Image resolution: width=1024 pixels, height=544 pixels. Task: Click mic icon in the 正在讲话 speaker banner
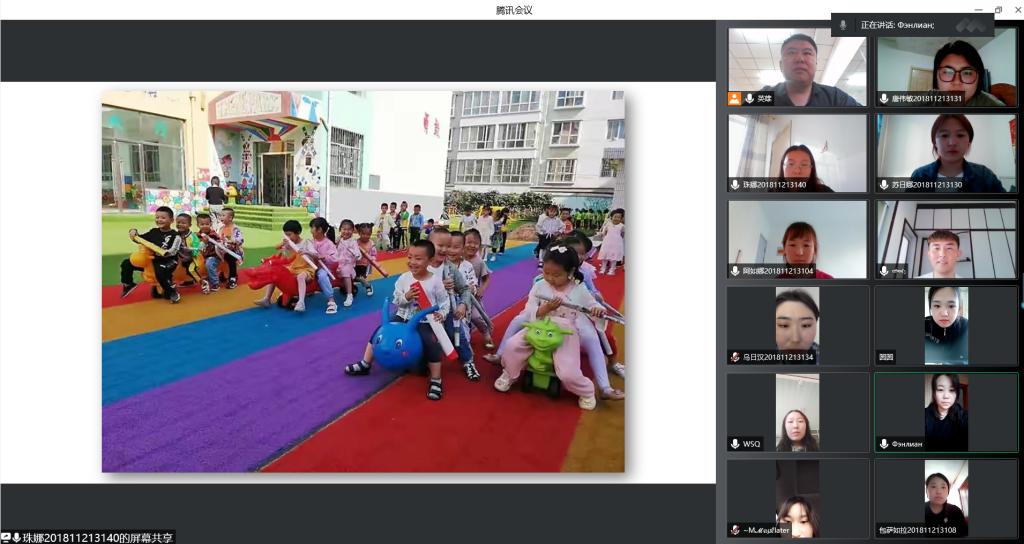click(844, 25)
